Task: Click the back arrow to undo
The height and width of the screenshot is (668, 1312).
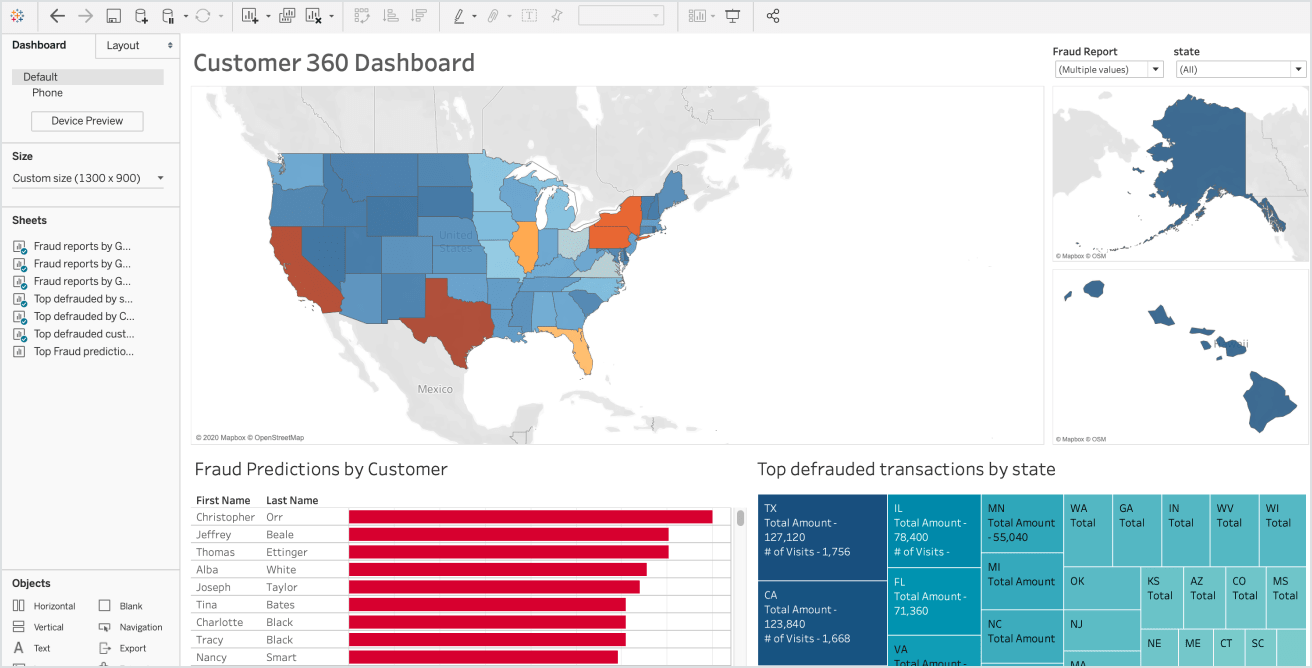Action: point(57,16)
